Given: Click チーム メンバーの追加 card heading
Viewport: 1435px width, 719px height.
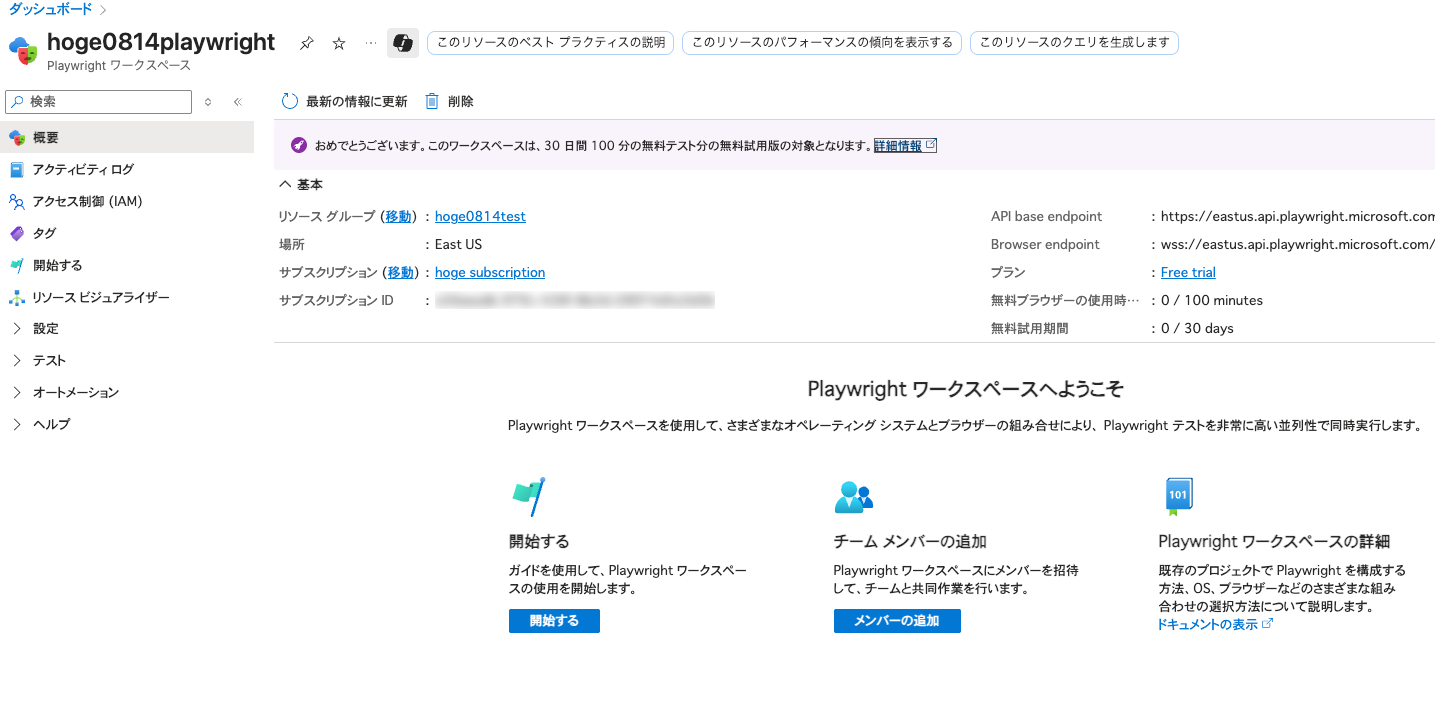Looking at the screenshot, I should (910, 541).
